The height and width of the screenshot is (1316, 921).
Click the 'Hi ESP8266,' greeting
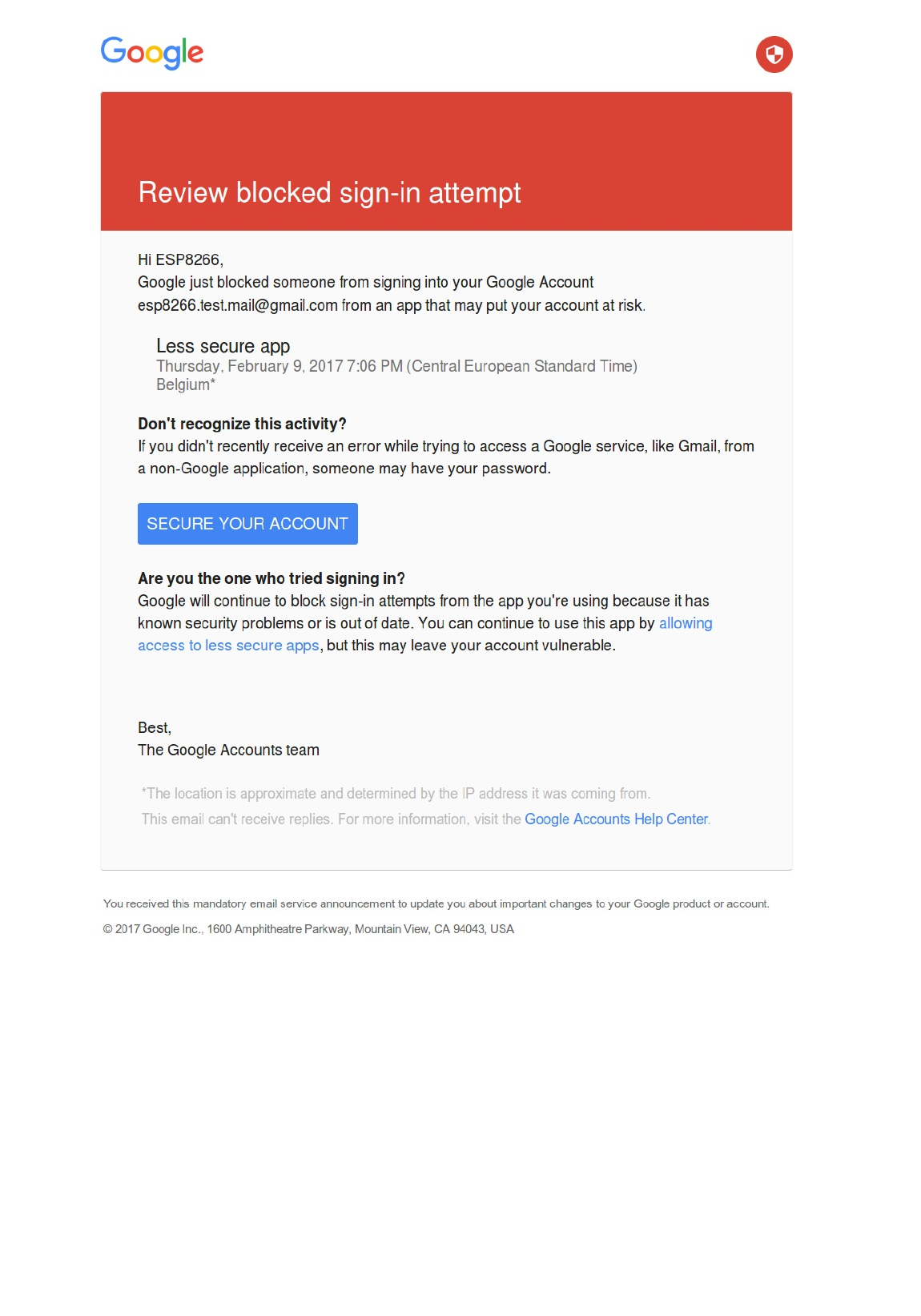180,260
